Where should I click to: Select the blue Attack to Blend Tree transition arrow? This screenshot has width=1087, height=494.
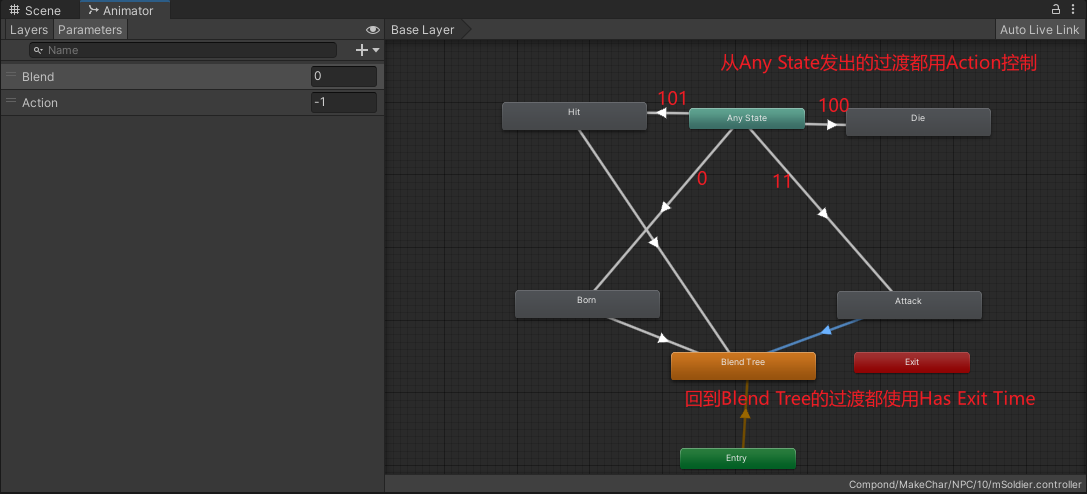click(825, 332)
